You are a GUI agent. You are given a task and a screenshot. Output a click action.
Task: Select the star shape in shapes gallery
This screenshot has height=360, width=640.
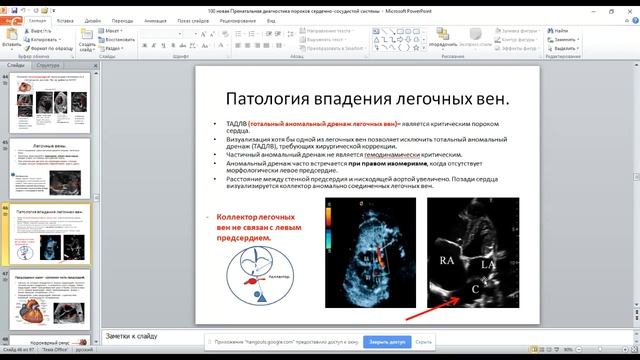pos(416,48)
